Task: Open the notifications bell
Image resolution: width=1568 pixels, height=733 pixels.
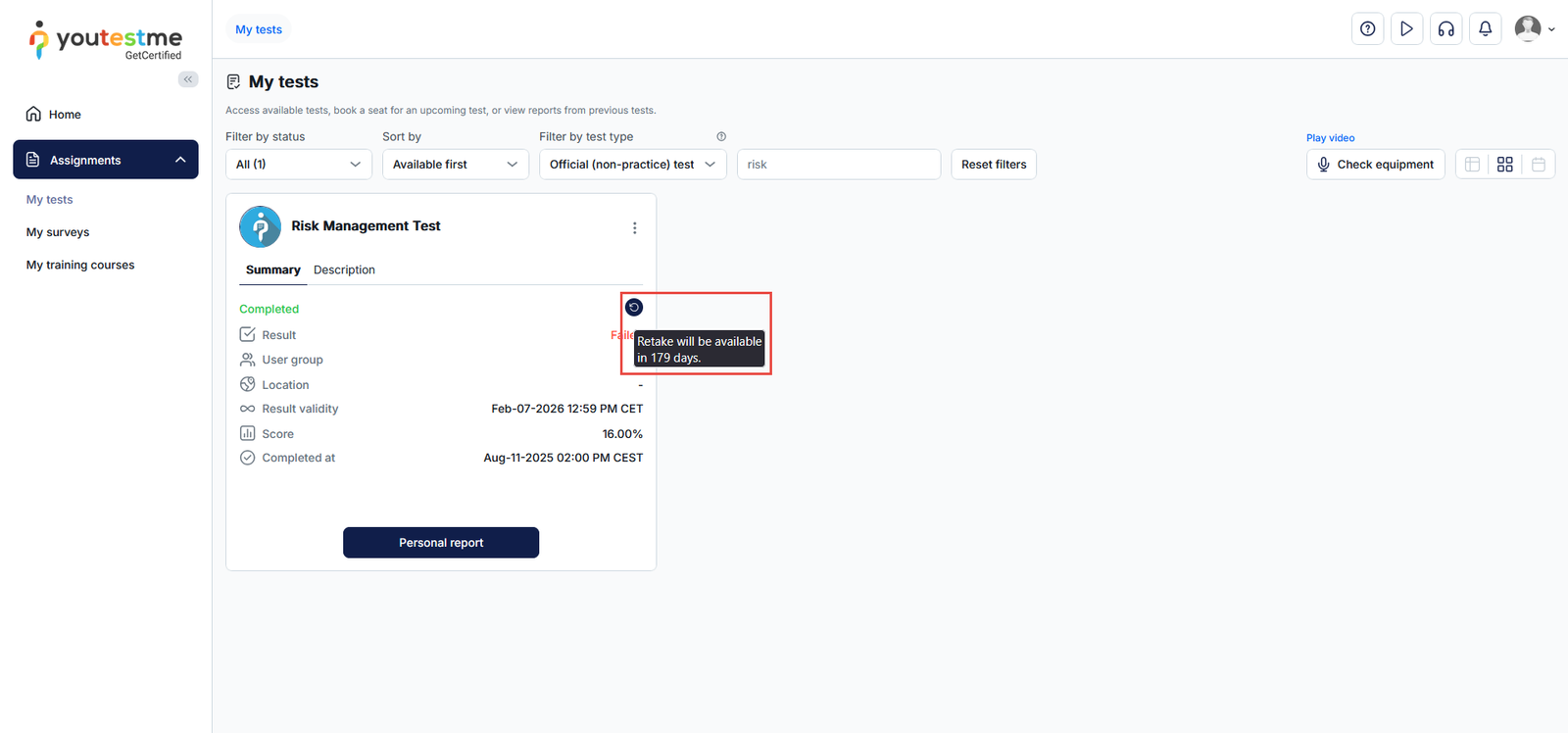Action: pos(1485,29)
